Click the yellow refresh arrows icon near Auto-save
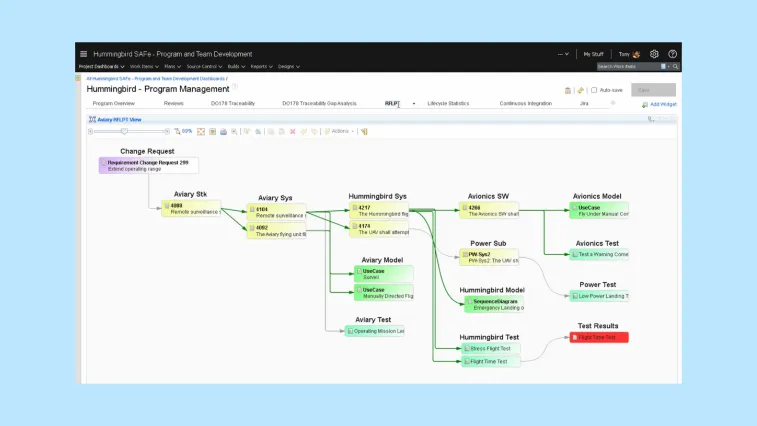Screen dimensions: 757x426 pyautogui.click(x=580, y=90)
